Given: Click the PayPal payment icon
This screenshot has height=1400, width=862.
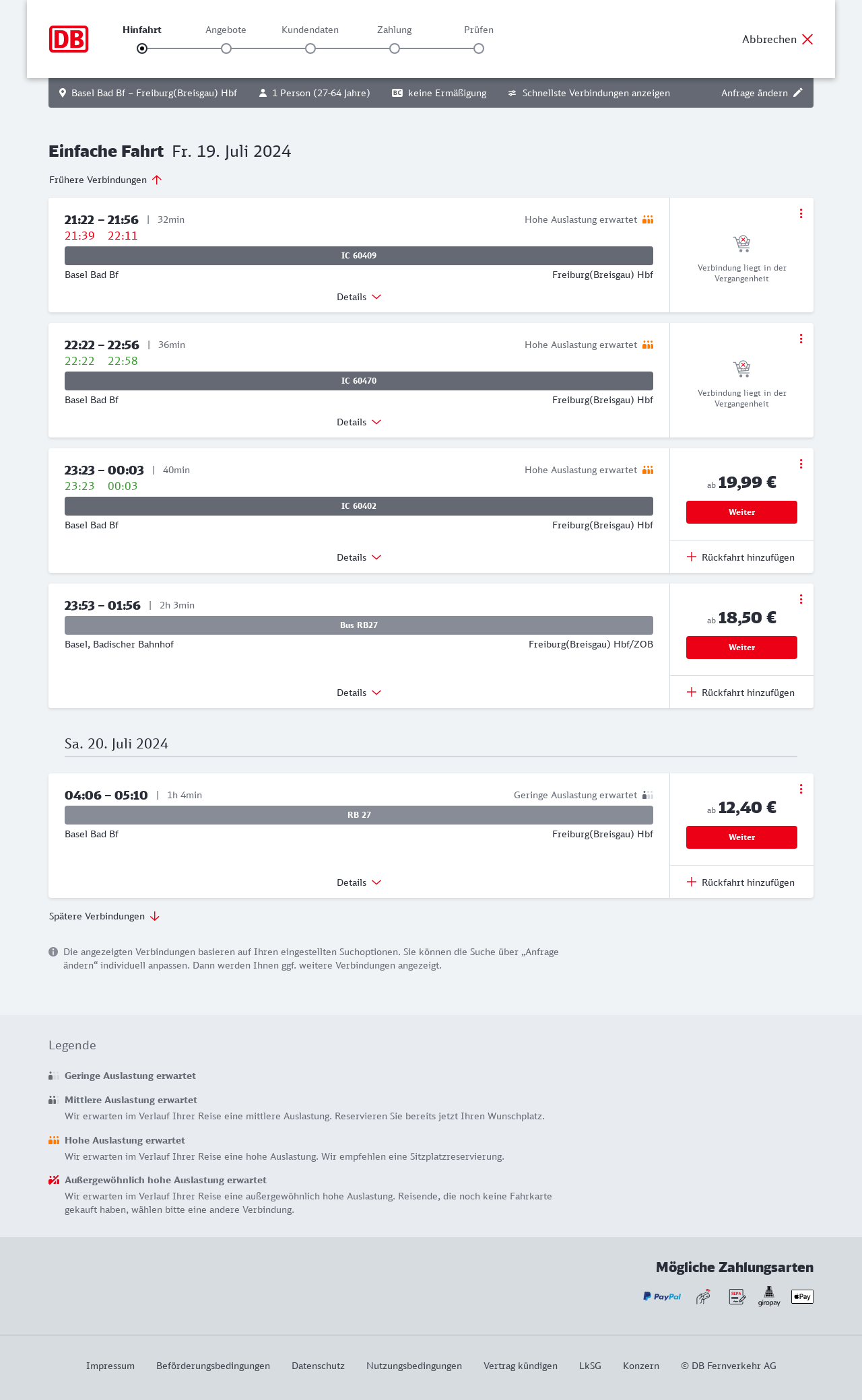Looking at the screenshot, I should [662, 1296].
